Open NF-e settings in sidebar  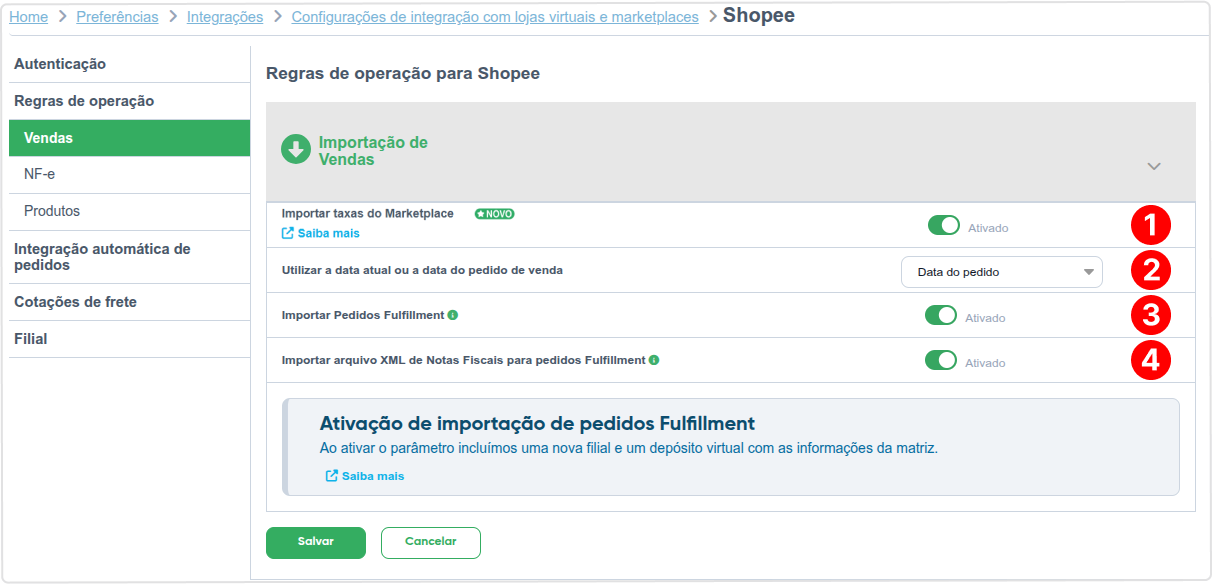pos(129,175)
